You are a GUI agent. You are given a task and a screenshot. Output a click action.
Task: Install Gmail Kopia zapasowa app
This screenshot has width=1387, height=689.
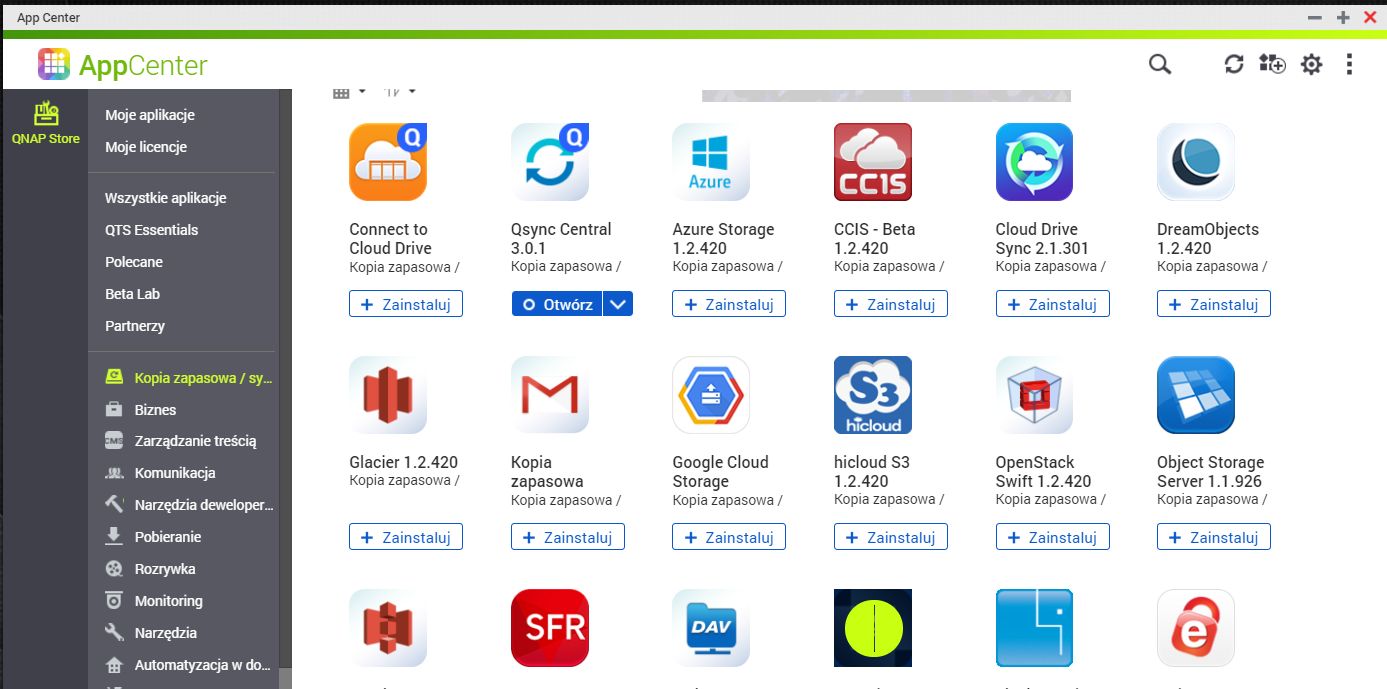coord(568,537)
